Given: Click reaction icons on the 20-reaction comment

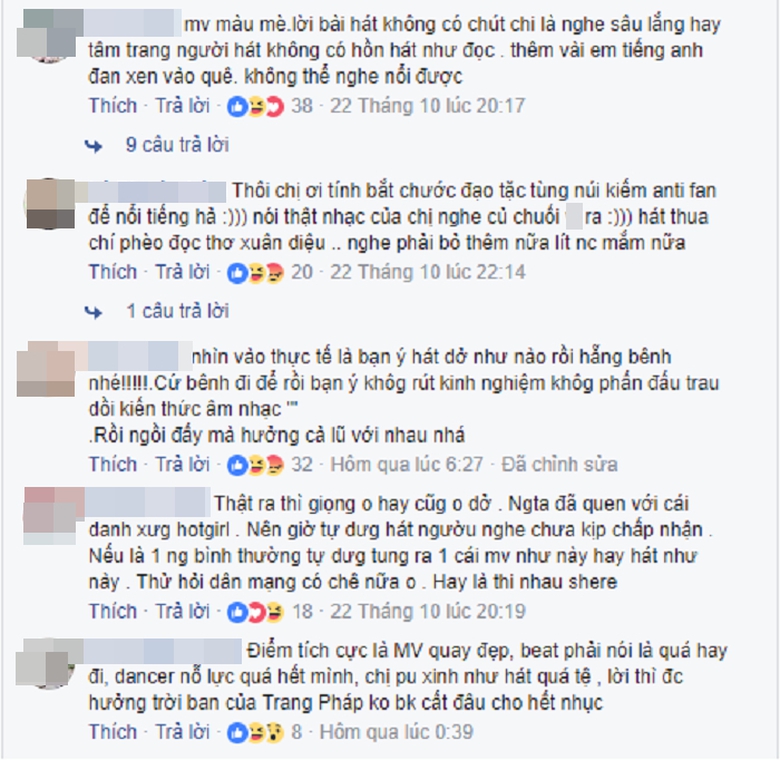Looking at the screenshot, I should pos(255,272).
